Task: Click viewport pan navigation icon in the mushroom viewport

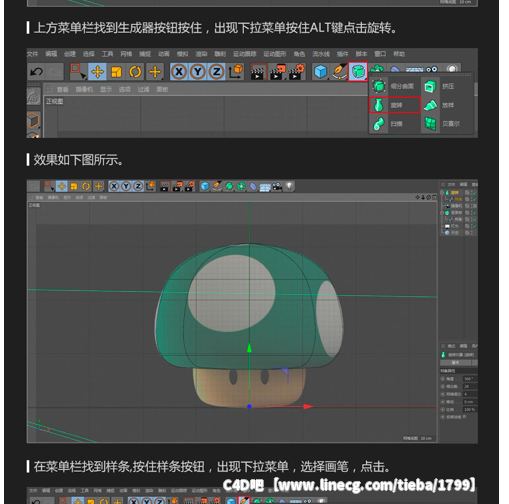Action: click(x=417, y=197)
